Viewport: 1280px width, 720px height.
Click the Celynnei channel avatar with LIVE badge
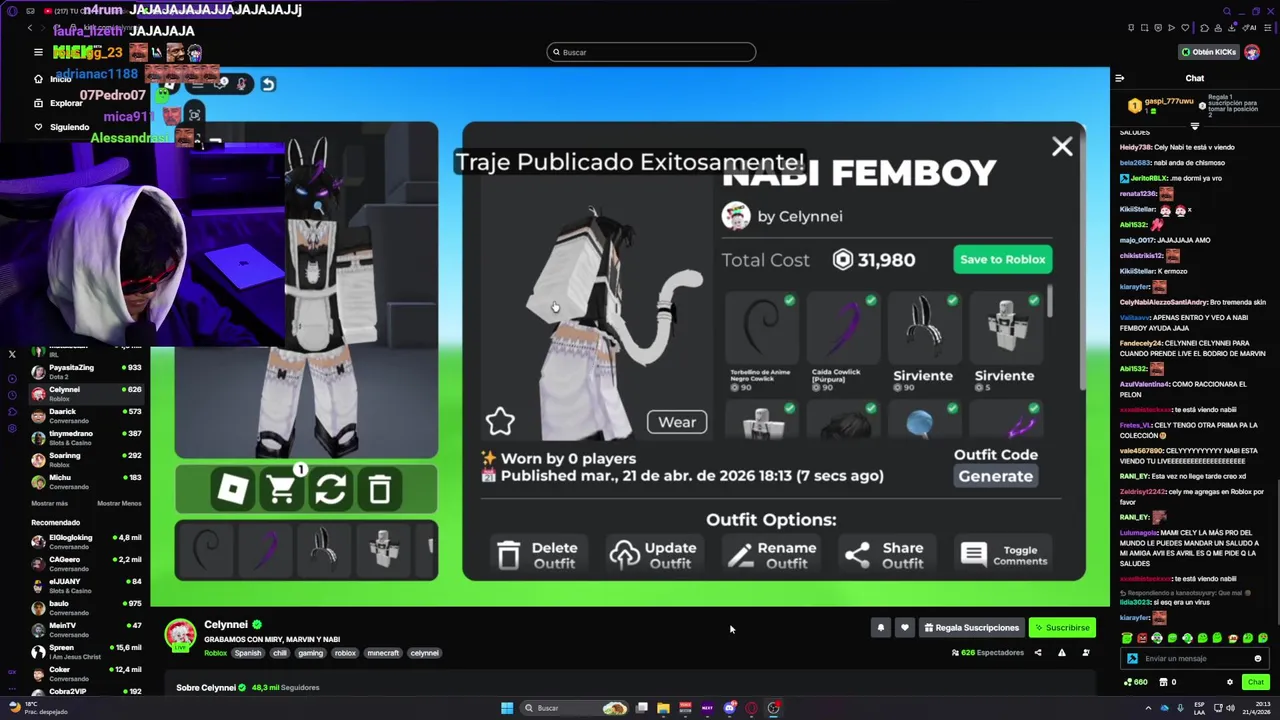pyautogui.click(x=180, y=634)
